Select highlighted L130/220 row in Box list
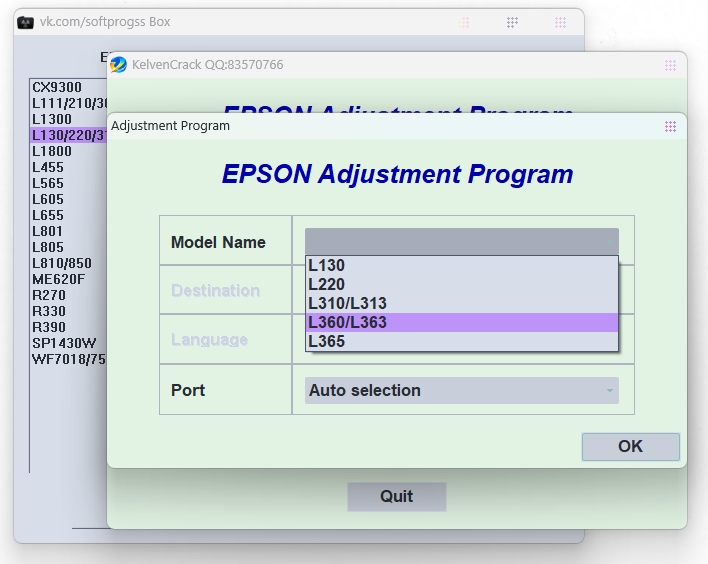 [x=69, y=135]
